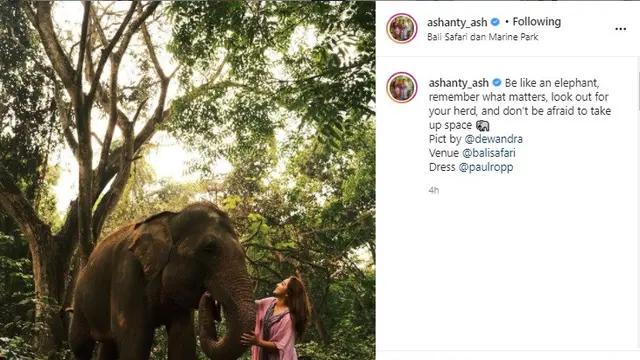640x360 pixels.
Task: Open the @balisafari venue mention
Action: [x=489, y=153]
